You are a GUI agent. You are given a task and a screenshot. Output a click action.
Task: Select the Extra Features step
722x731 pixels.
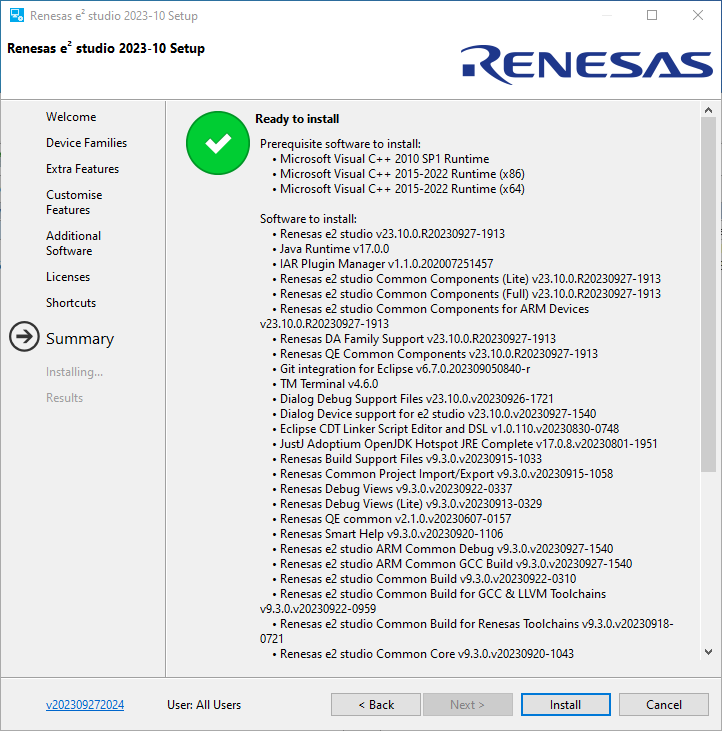click(x=82, y=169)
